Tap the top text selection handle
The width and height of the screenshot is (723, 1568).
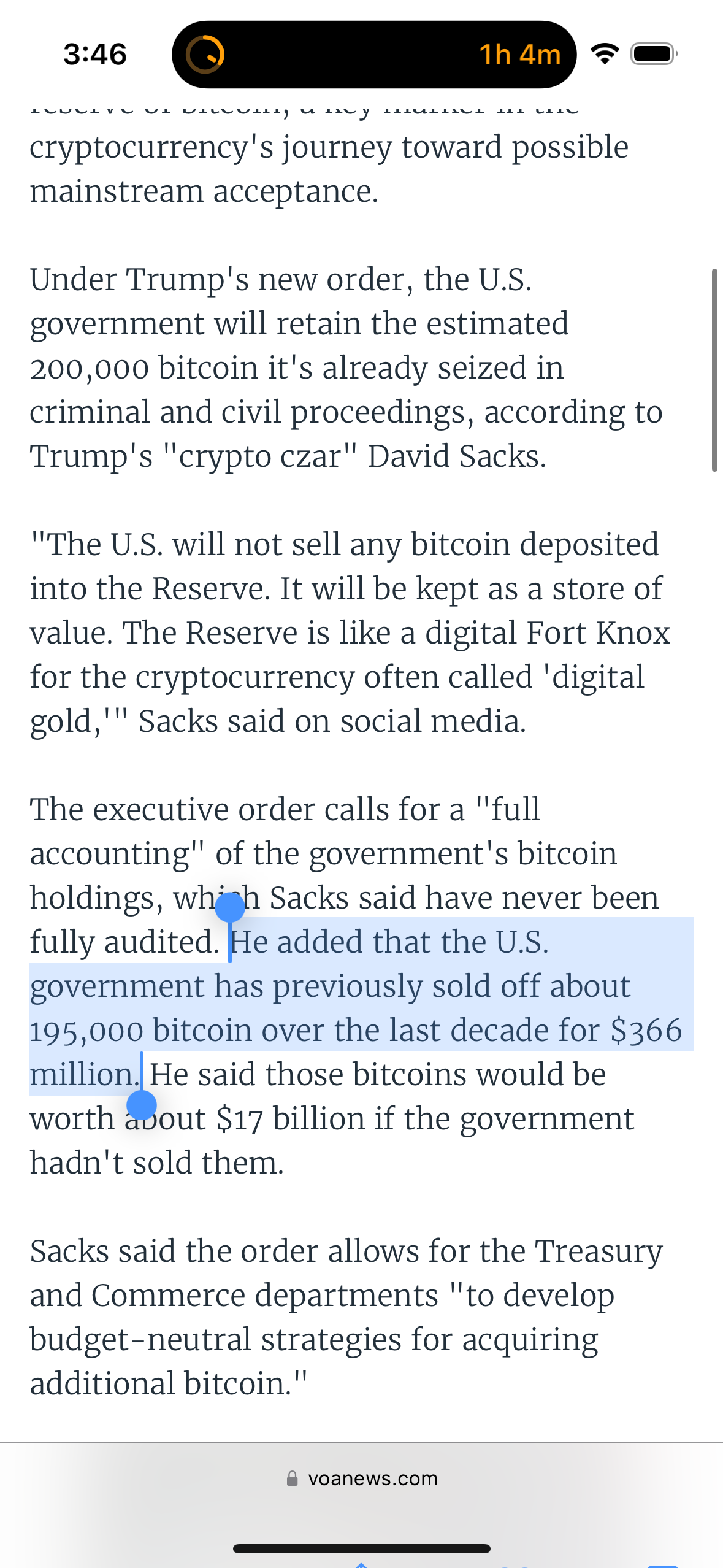point(230,908)
